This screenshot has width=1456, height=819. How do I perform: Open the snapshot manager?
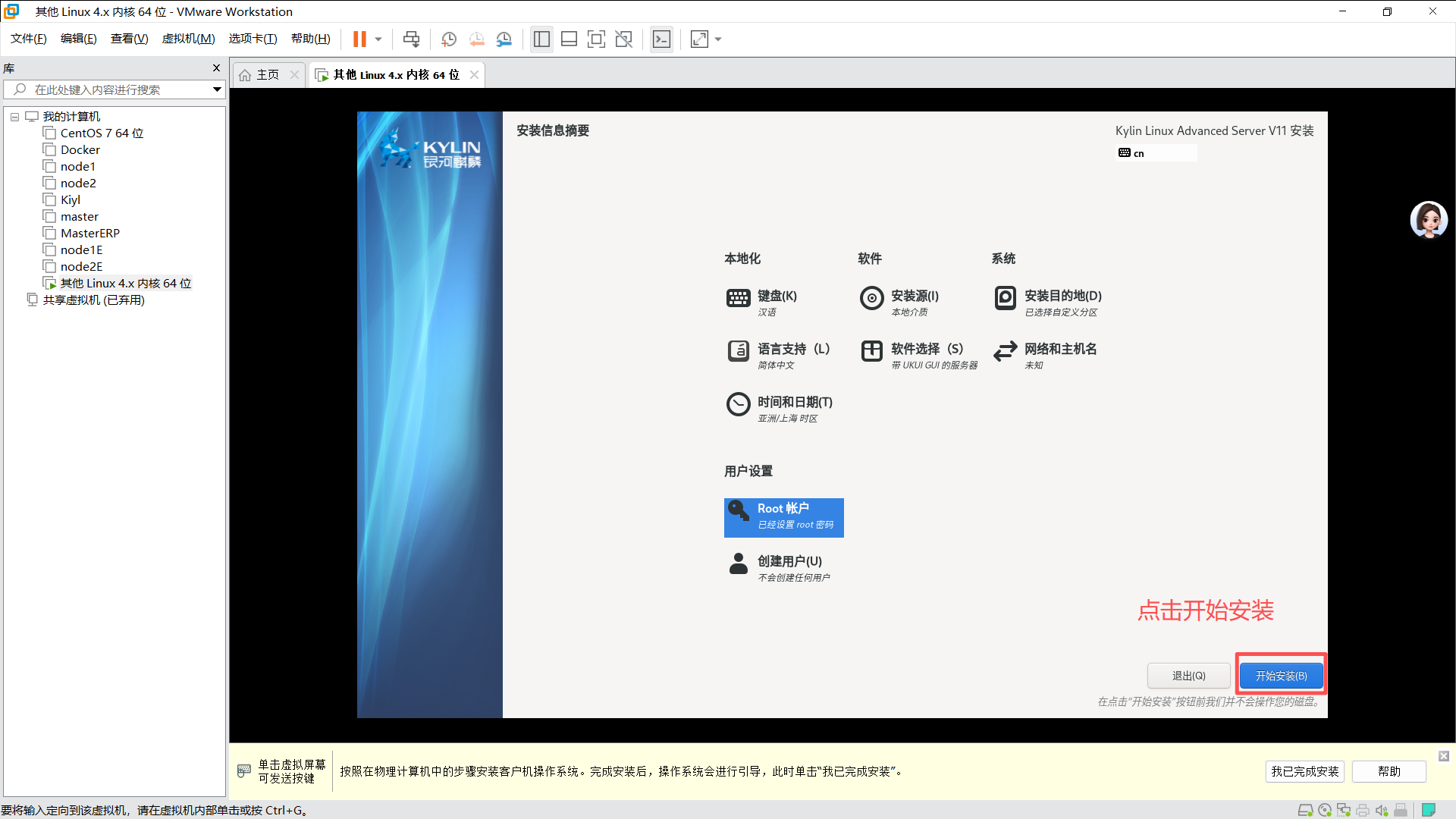(x=504, y=39)
